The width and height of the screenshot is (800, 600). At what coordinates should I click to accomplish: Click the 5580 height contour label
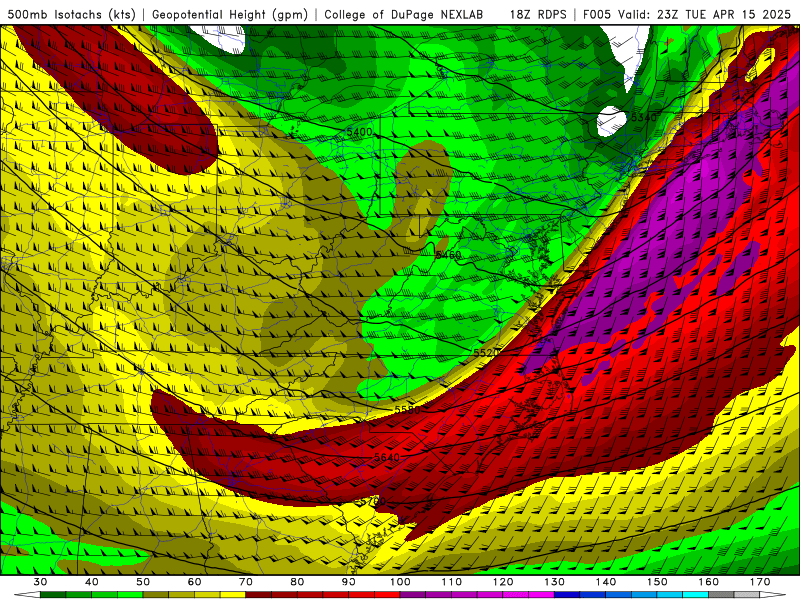[407, 410]
